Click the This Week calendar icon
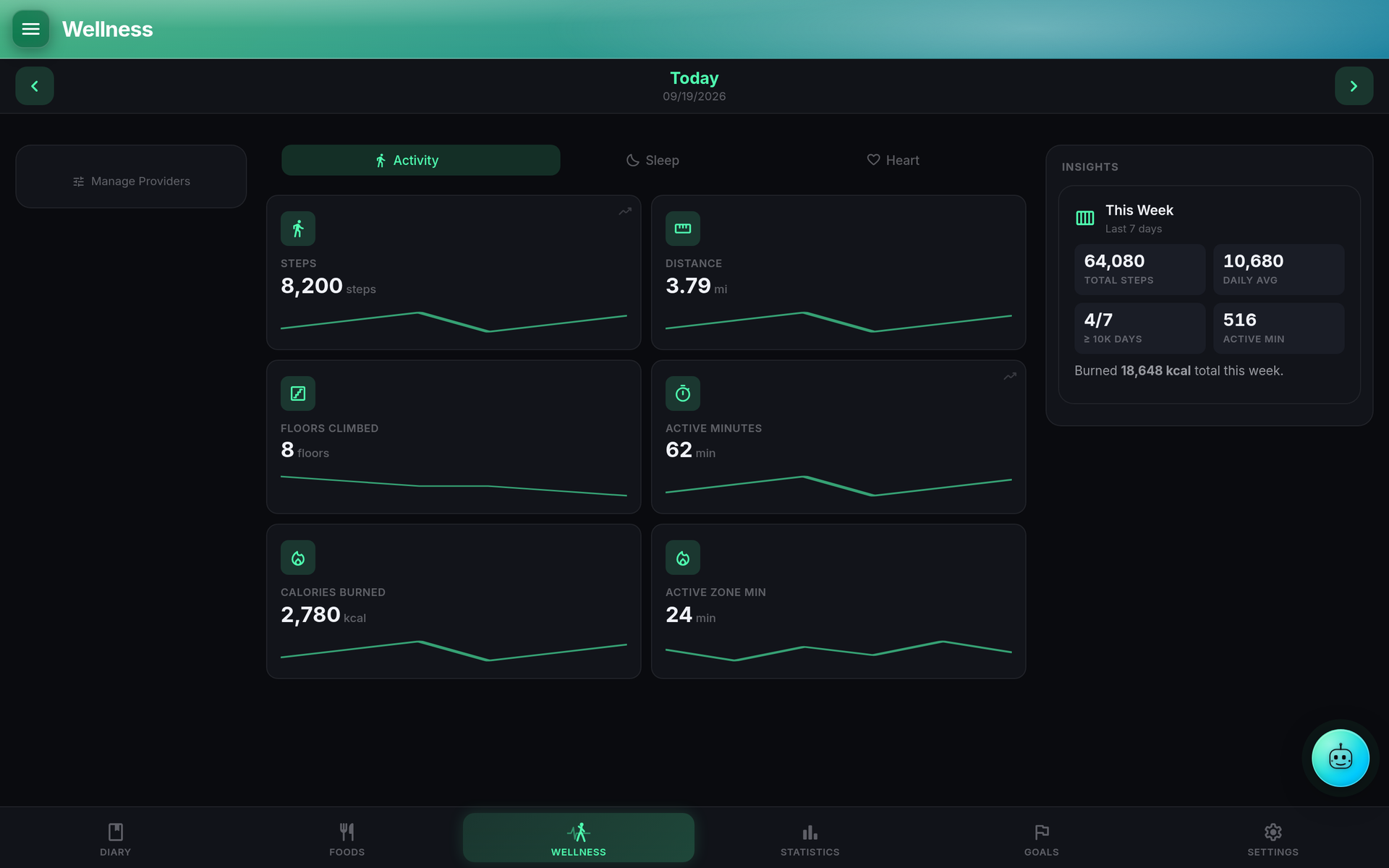 pyautogui.click(x=1085, y=218)
